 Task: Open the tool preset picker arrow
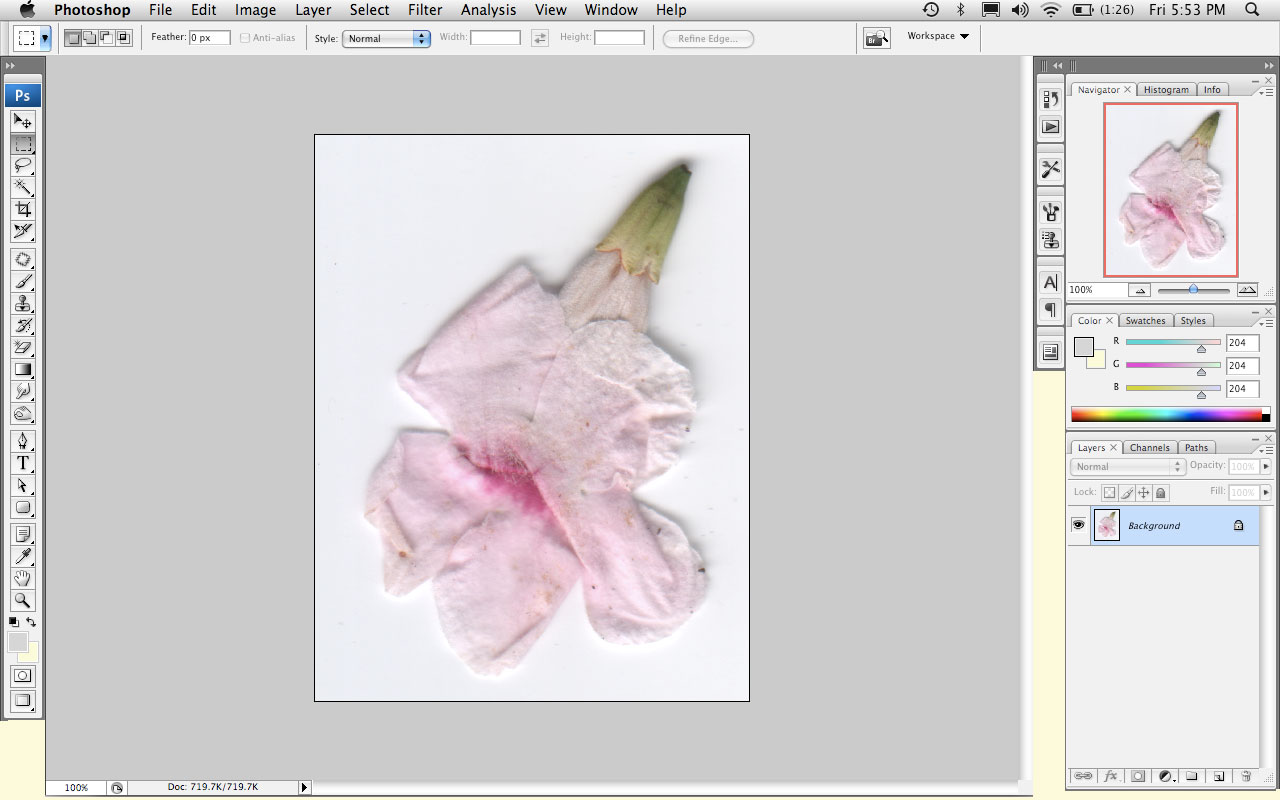[45, 38]
